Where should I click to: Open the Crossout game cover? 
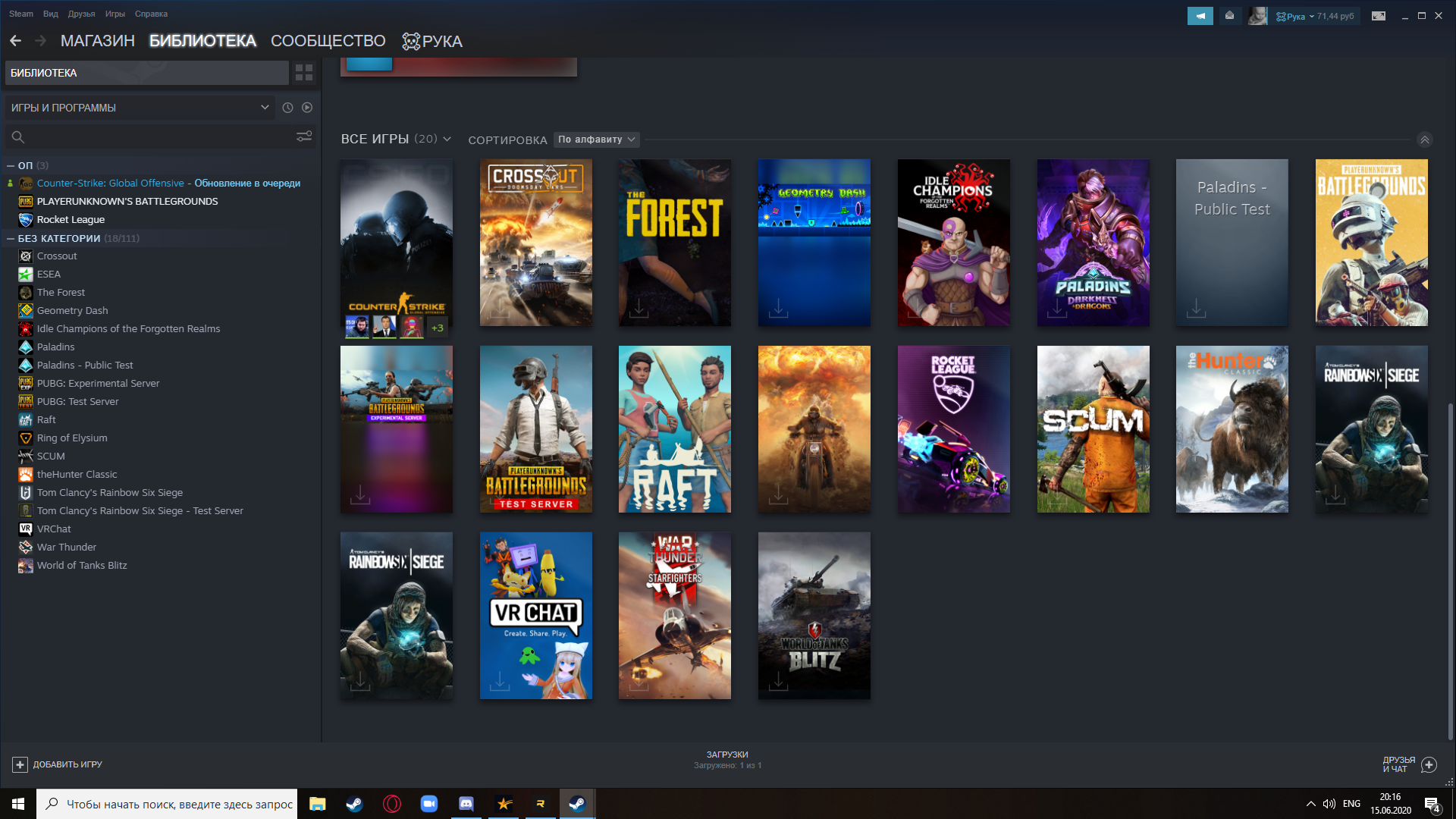click(x=536, y=243)
